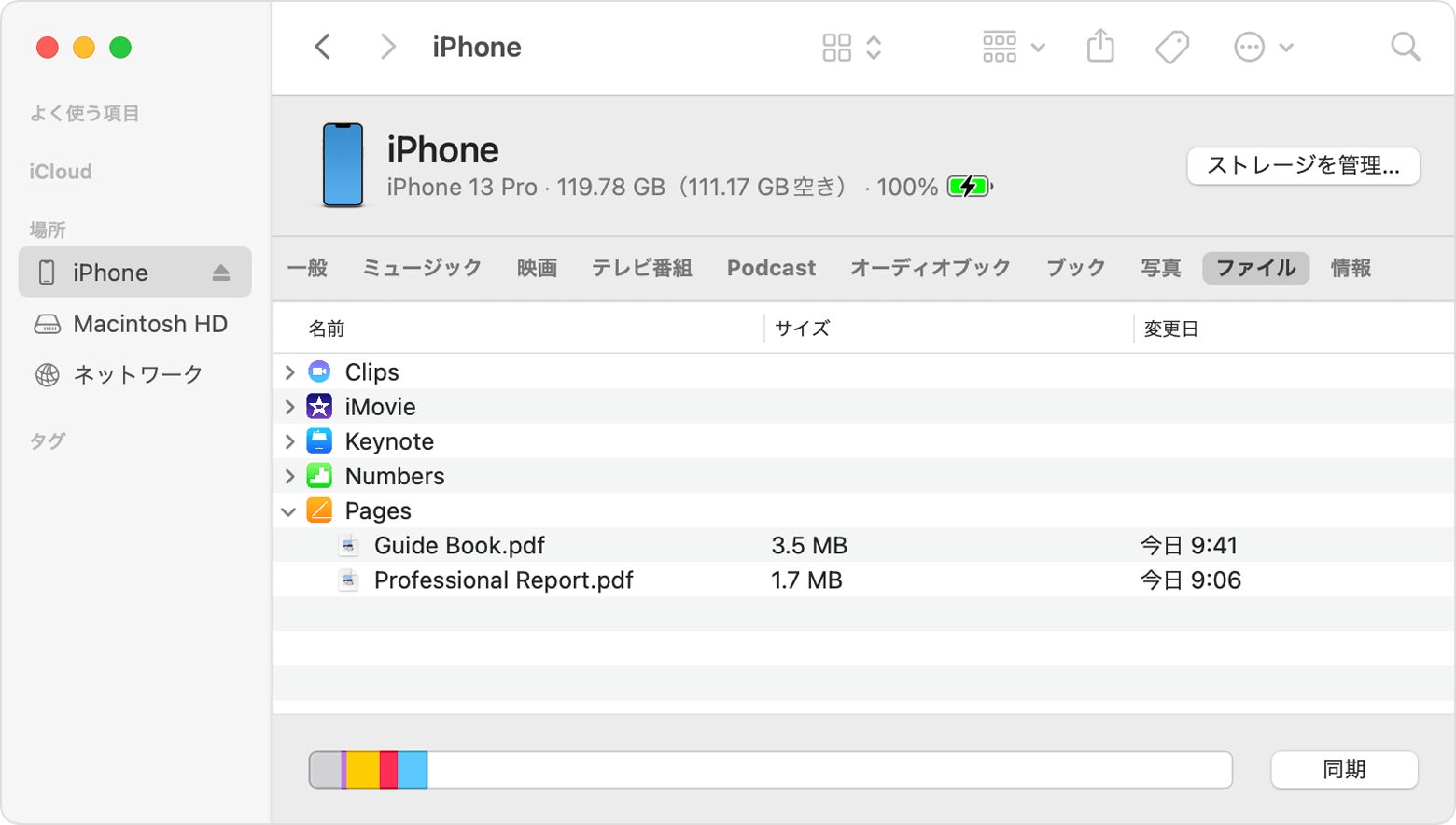Switch to the 情報 tab
The height and width of the screenshot is (825, 1456).
click(x=1351, y=269)
